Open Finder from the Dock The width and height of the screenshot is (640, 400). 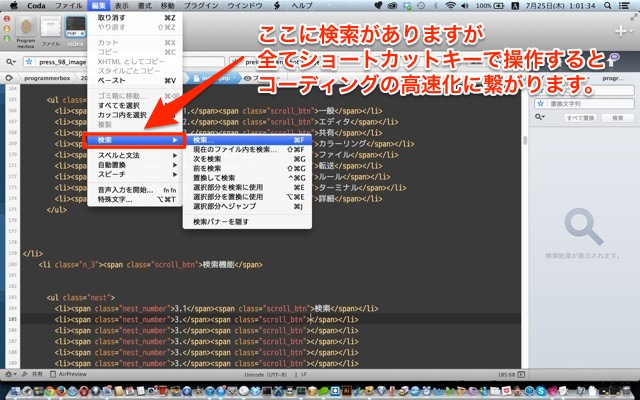click(x=16, y=391)
